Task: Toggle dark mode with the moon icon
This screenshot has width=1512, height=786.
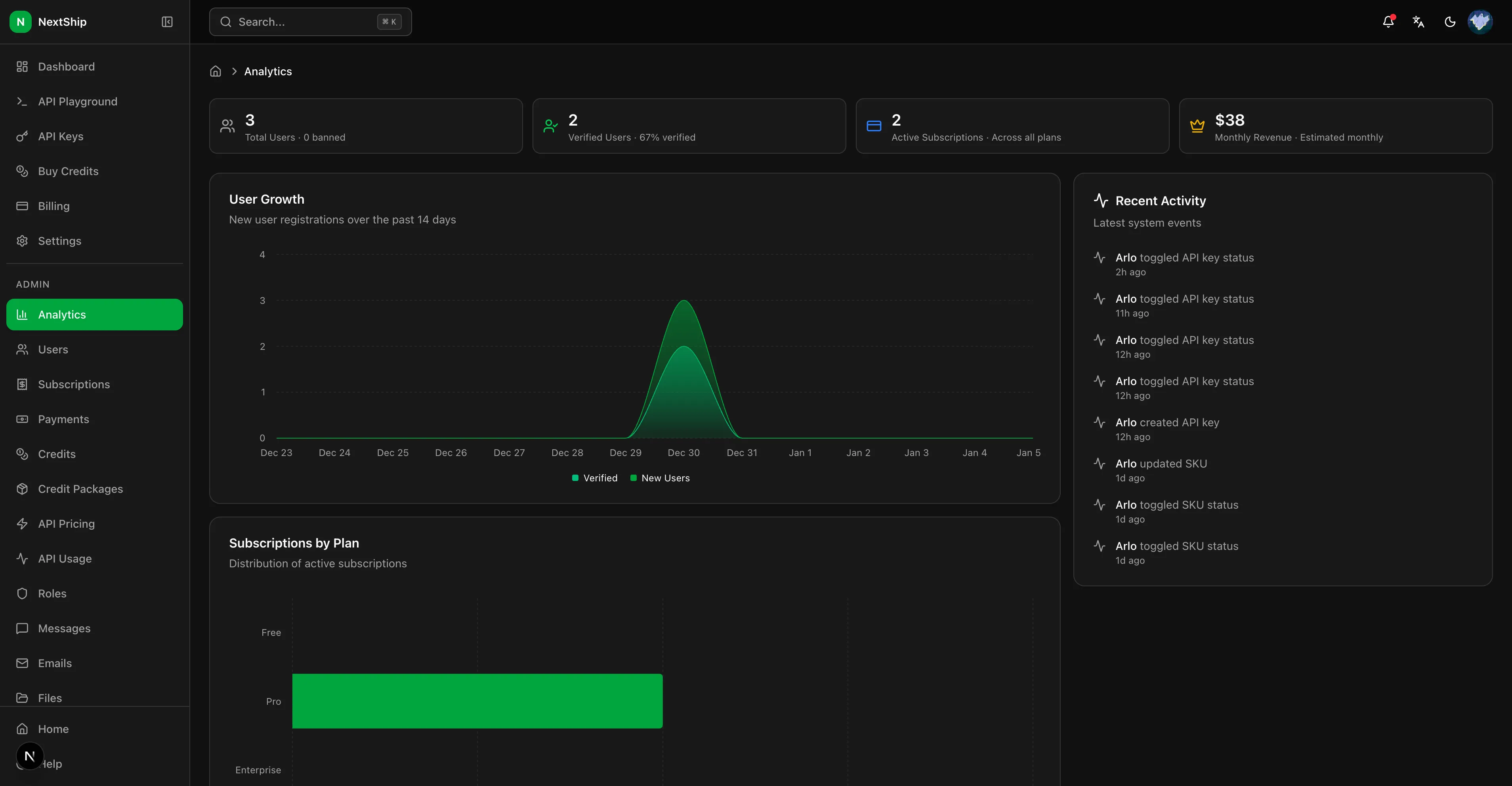Action: coord(1450,22)
